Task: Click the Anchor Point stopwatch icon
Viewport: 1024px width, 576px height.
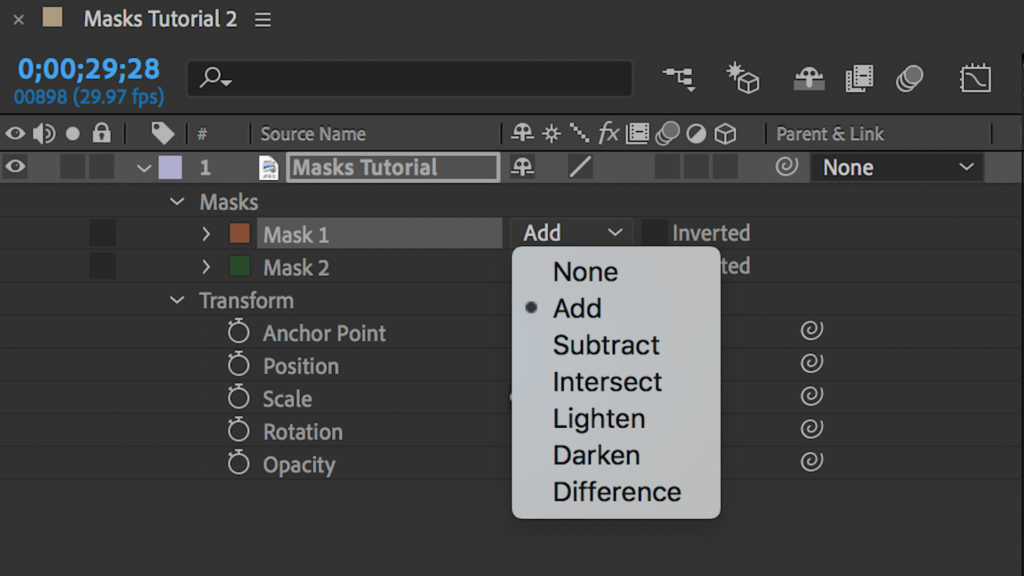Action: [x=238, y=333]
